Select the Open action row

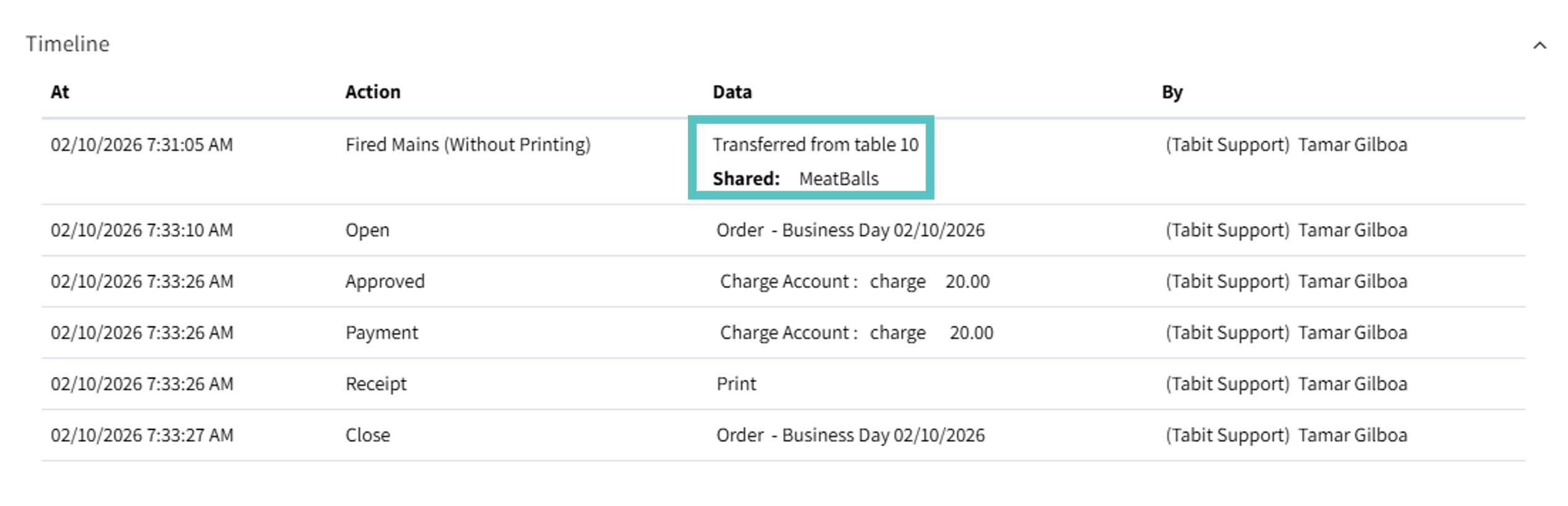point(367,230)
